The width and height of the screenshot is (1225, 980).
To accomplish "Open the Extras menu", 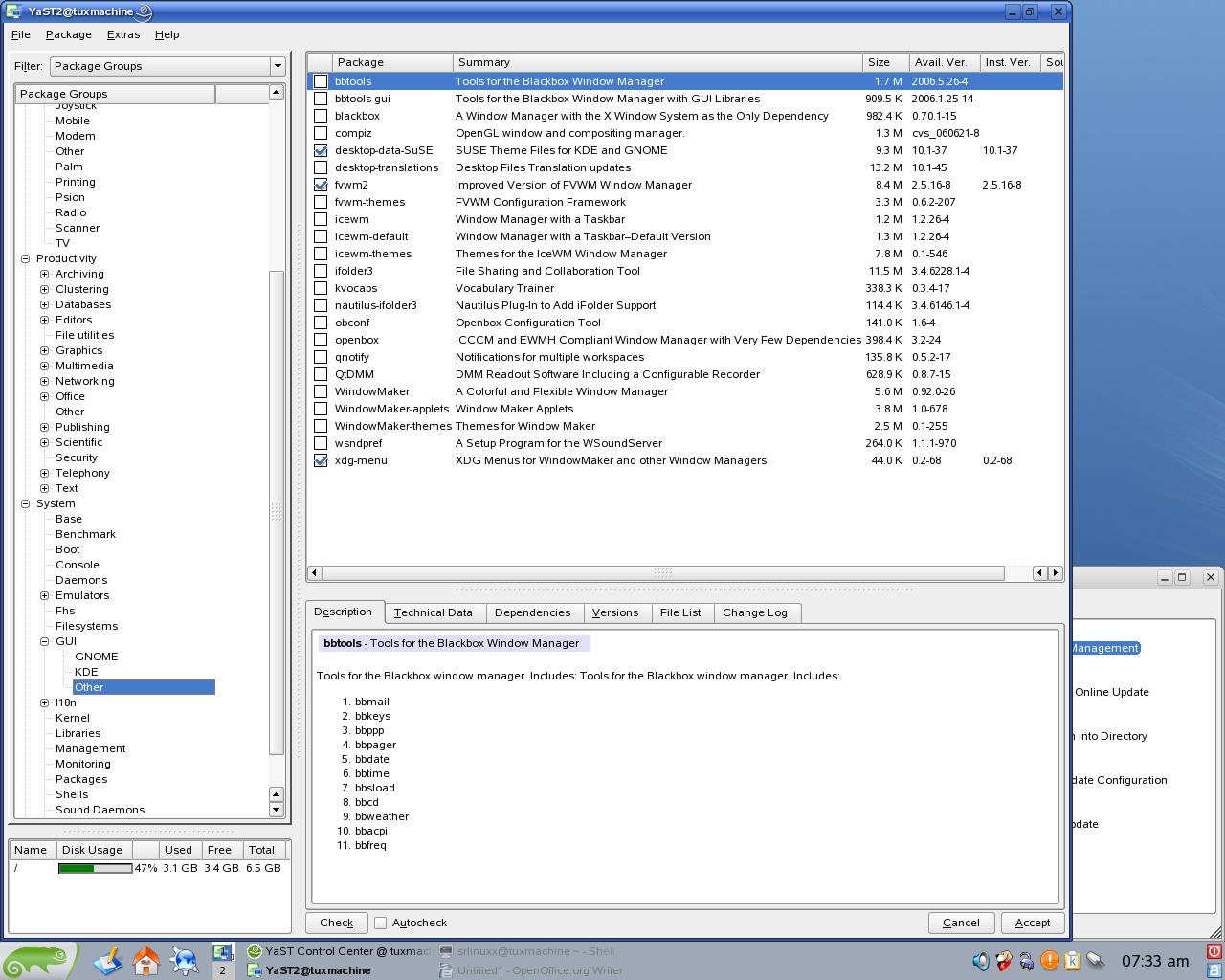I will [123, 34].
